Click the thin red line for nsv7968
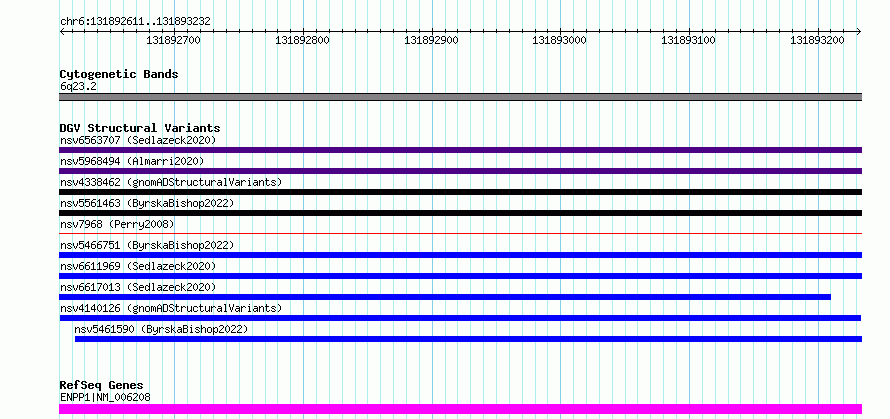The height and width of the screenshot is (419, 890). [460, 233]
